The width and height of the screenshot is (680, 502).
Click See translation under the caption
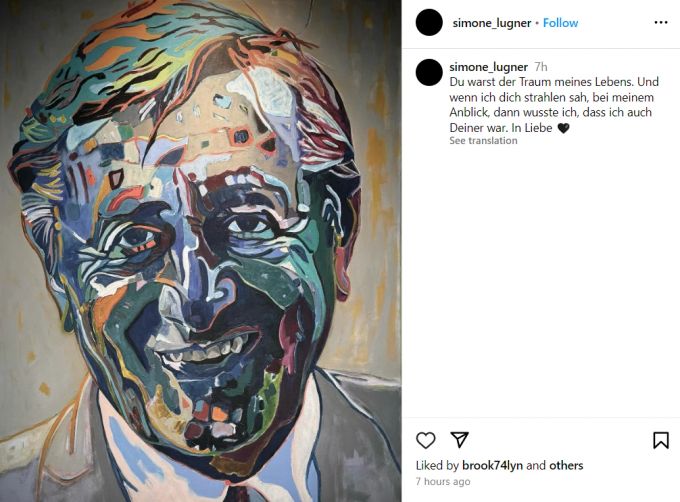click(483, 140)
